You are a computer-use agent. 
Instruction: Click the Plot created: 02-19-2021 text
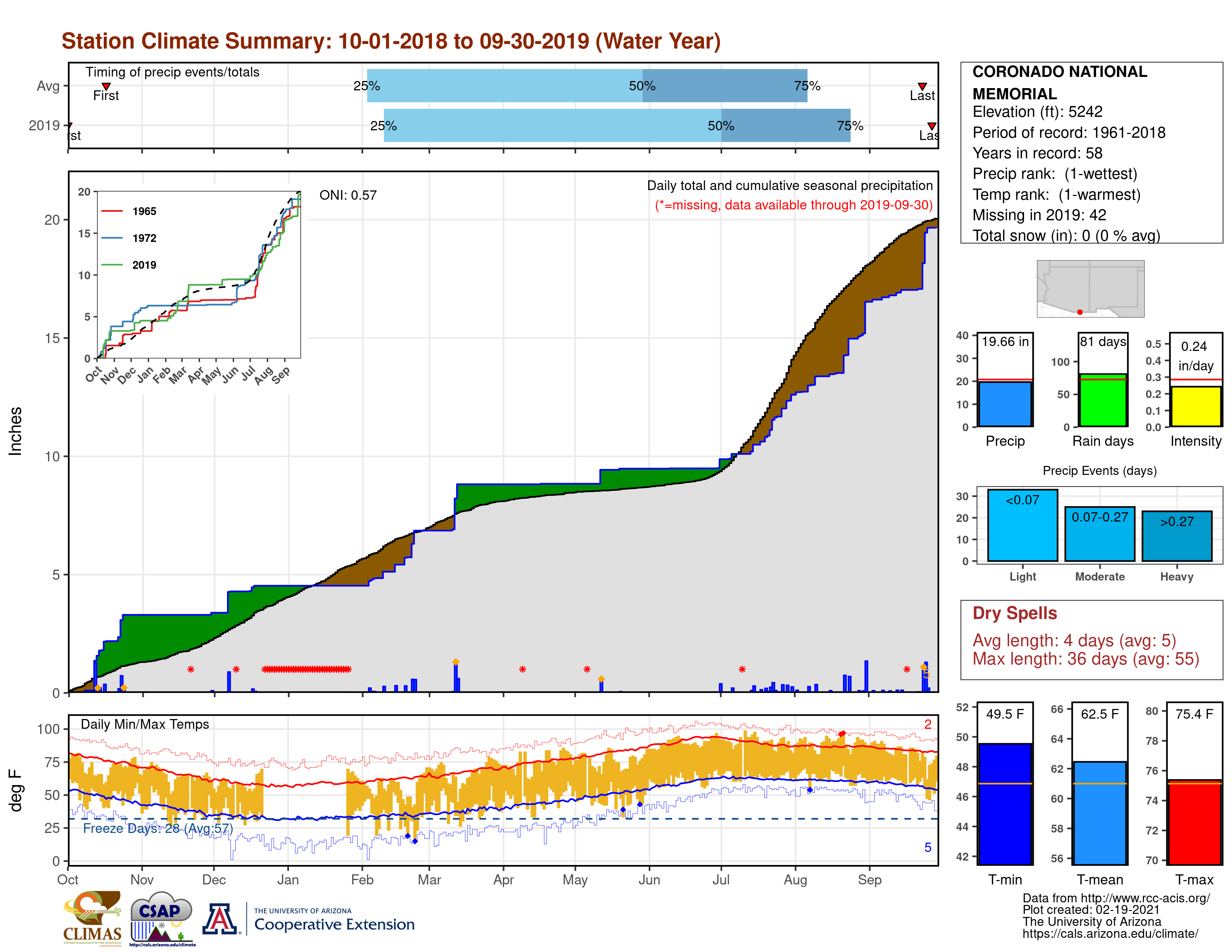point(1091,910)
